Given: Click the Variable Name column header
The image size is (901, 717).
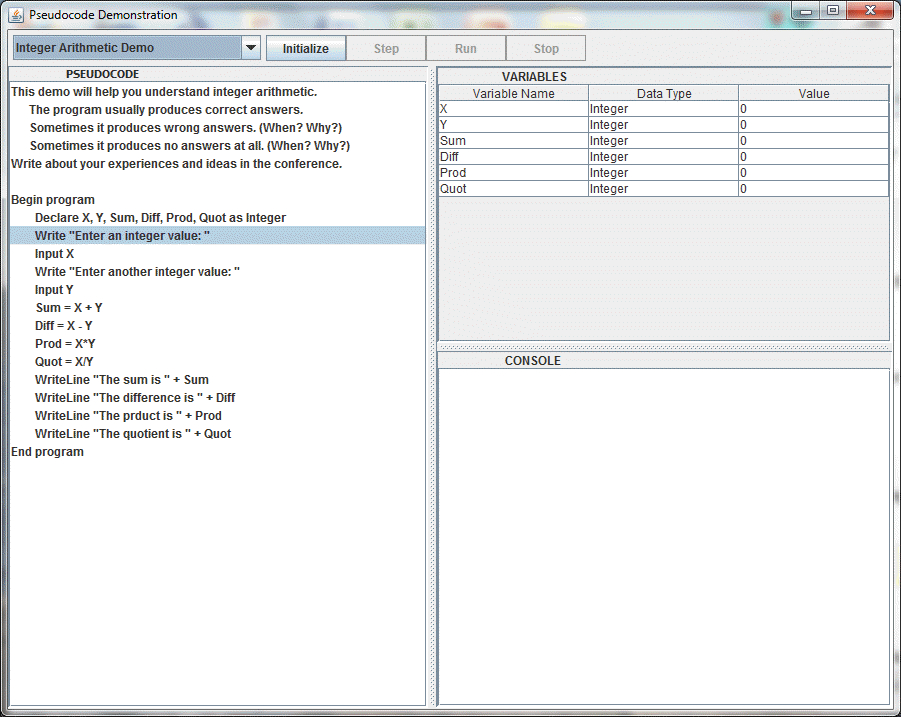Looking at the screenshot, I should click(x=513, y=93).
